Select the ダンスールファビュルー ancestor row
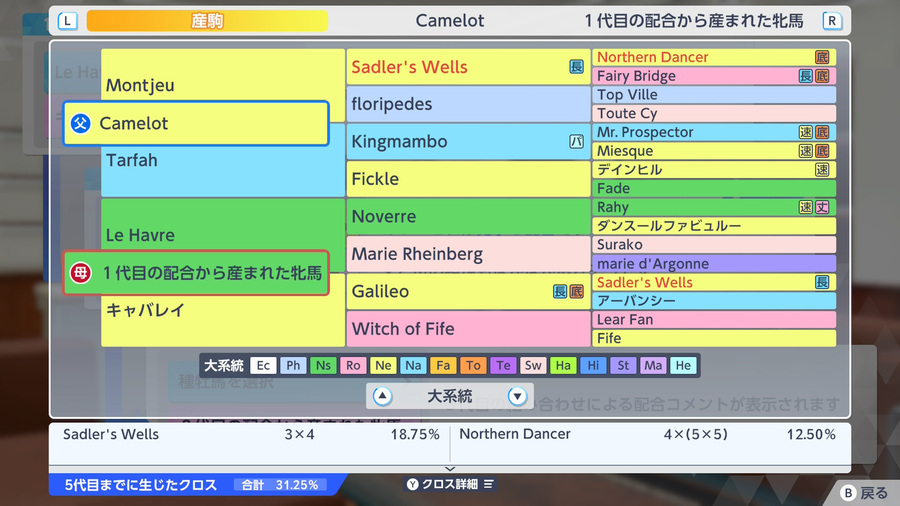900x506 pixels. coord(713,225)
